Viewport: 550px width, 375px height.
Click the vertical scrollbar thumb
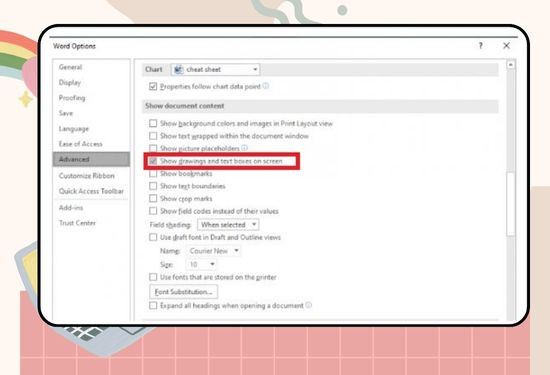tap(511, 204)
